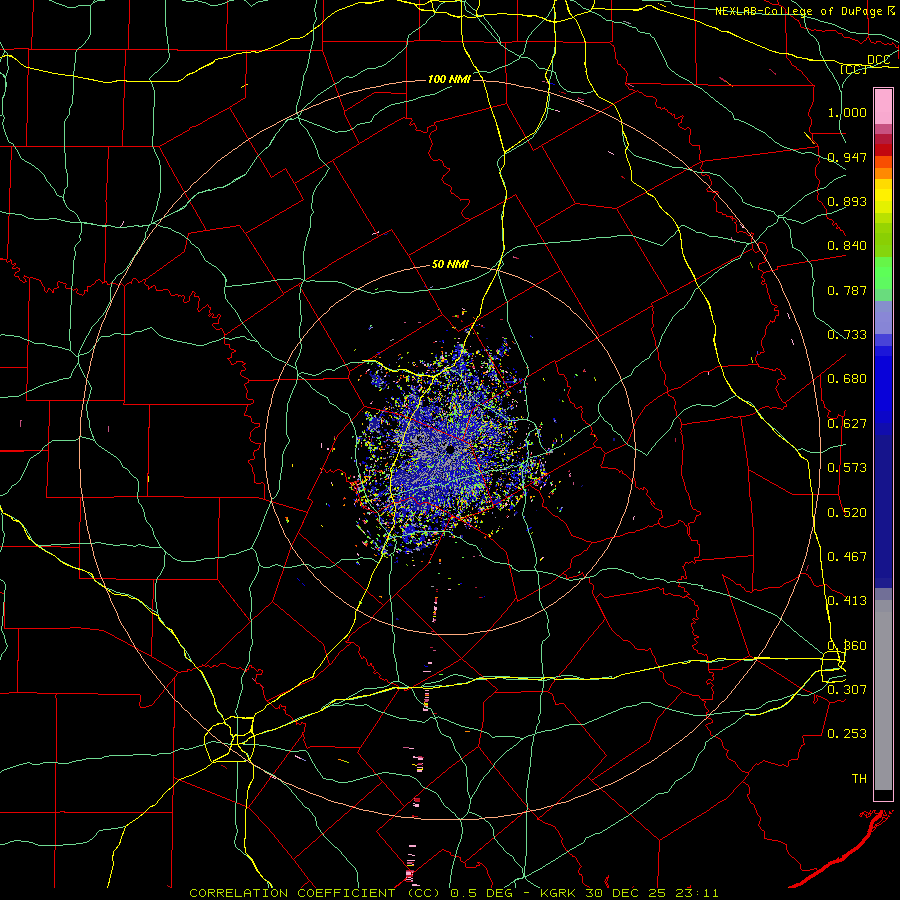Click the black radar site dot at center
This screenshot has height=900, width=900.
(451, 449)
